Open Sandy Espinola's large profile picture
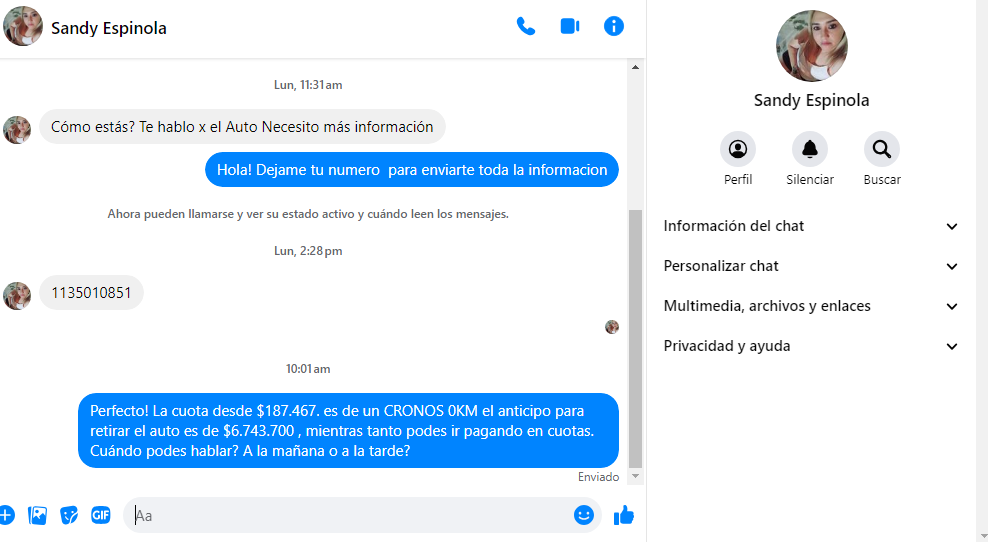 click(x=812, y=46)
